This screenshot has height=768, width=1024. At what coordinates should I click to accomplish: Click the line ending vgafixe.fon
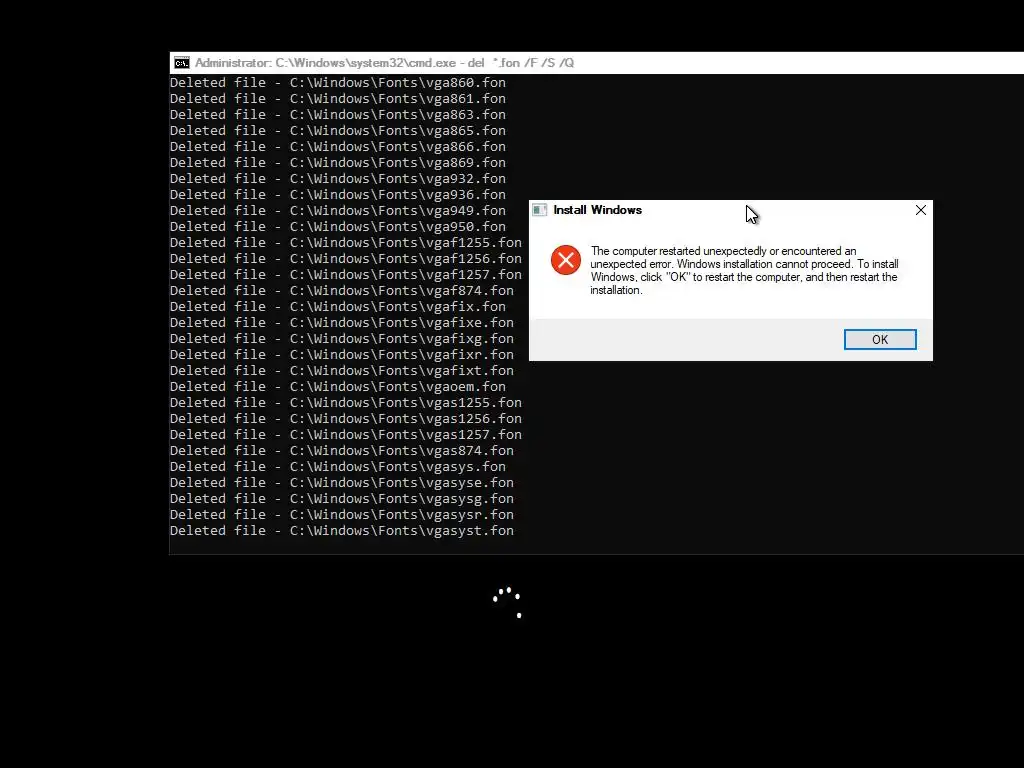point(342,323)
